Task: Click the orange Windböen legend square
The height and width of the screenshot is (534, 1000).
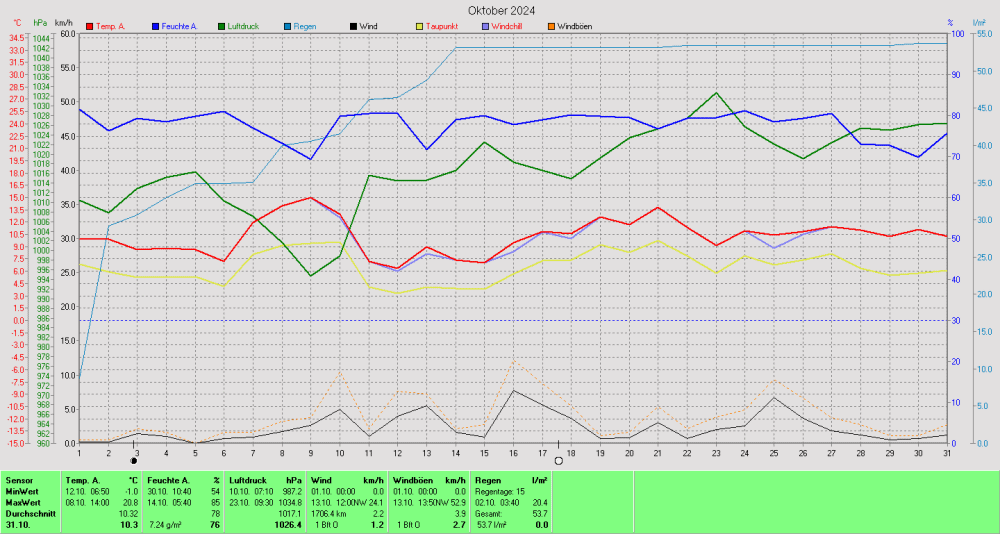Action: point(550,25)
